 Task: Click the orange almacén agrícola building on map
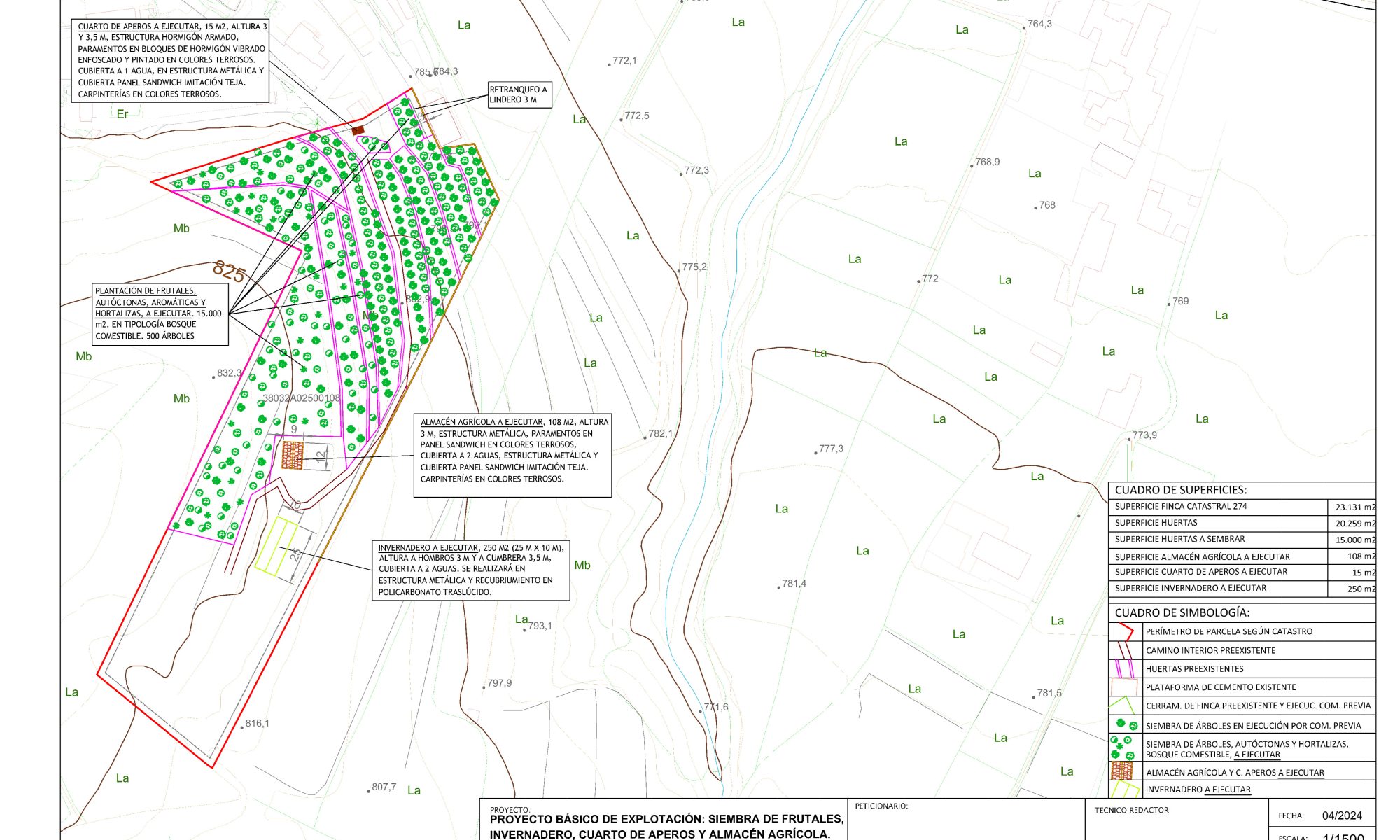click(x=293, y=455)
